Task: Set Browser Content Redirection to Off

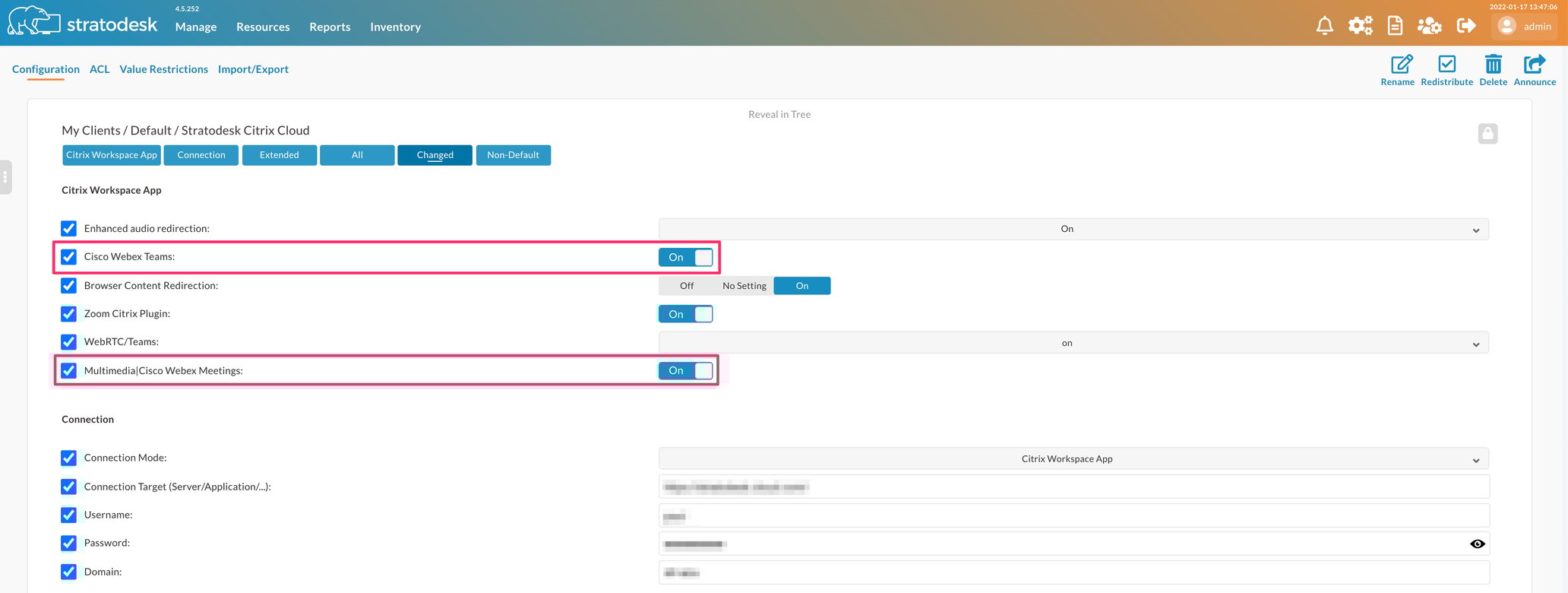Action: [x=687, y=286]
